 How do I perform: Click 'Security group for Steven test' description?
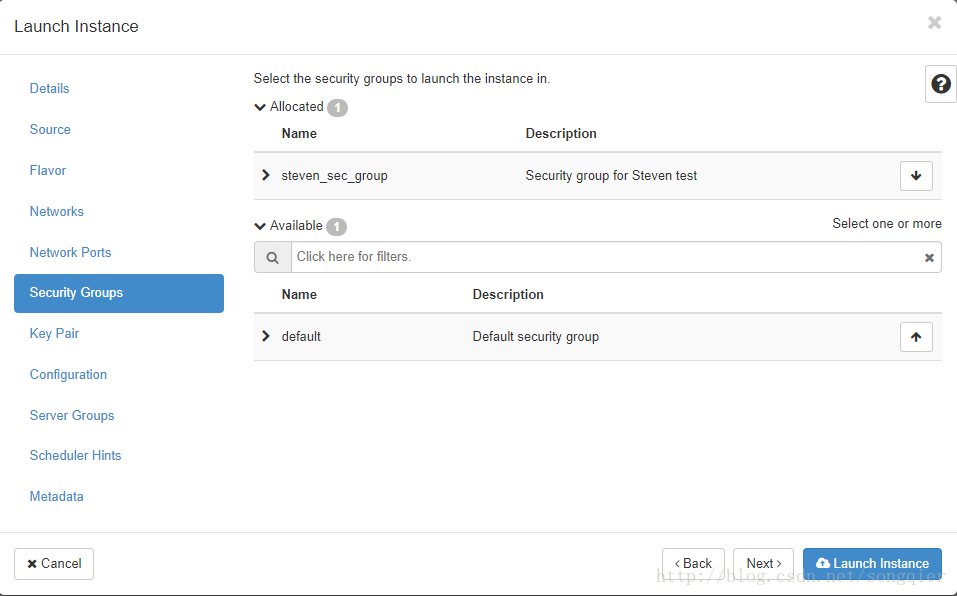[x=611, y=176]
